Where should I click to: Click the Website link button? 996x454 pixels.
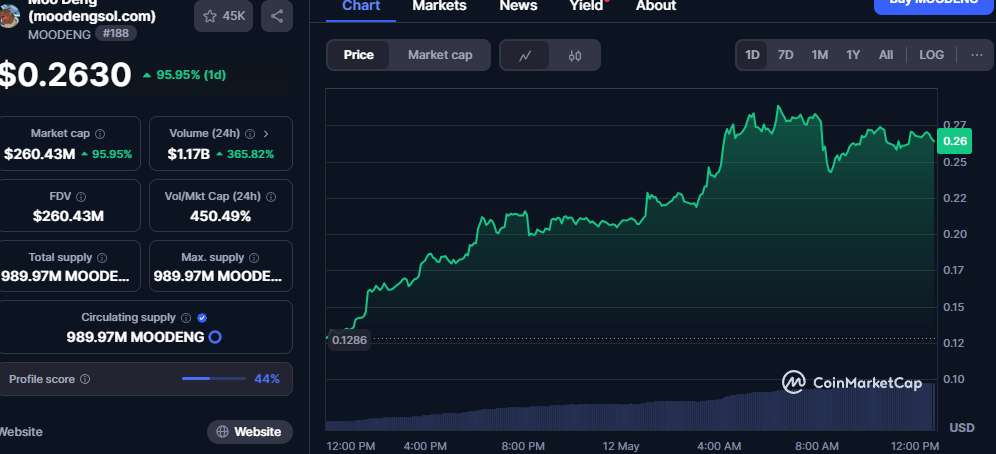pyautogui.click(x=250, y=432)
